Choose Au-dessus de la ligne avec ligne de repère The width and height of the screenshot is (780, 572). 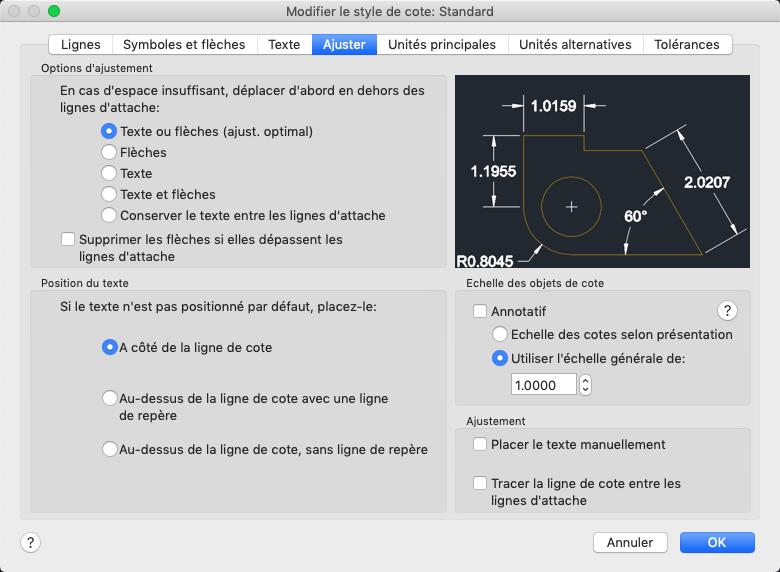[109, 398]
